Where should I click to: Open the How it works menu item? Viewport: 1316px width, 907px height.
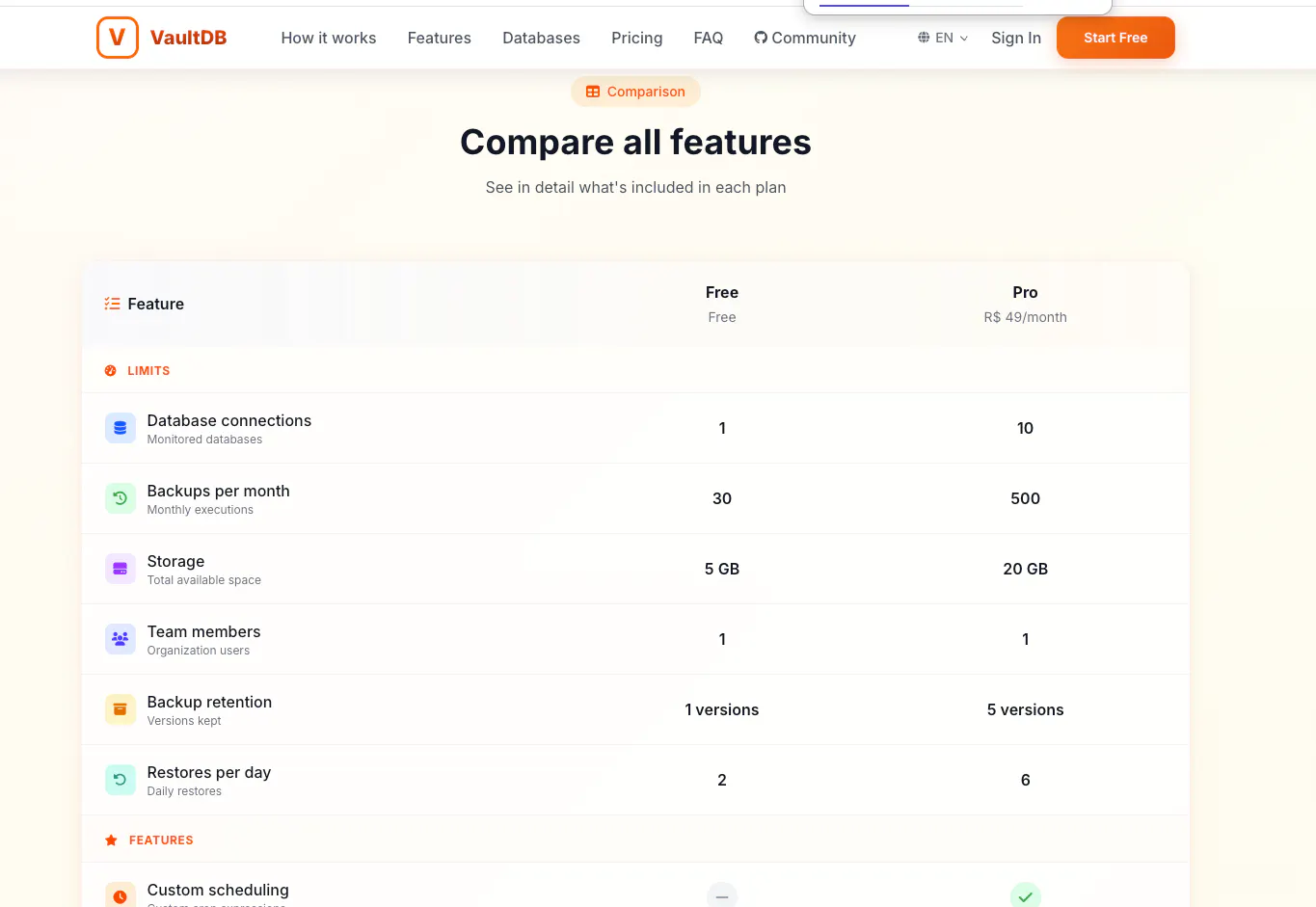[x=329, y=38]
